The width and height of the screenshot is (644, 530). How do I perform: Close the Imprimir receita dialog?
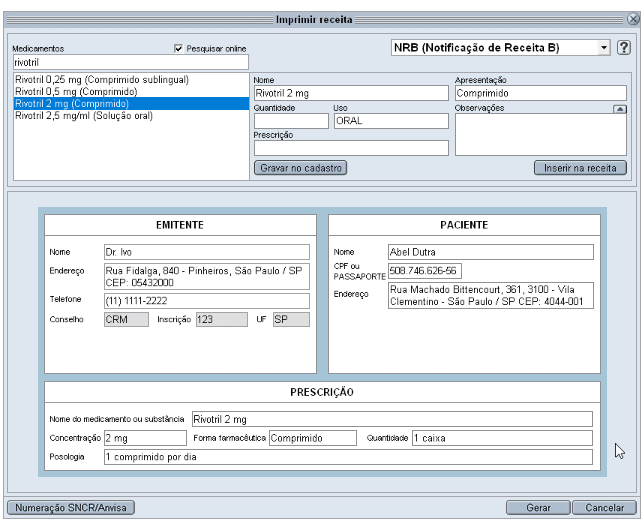pos(633,19)
